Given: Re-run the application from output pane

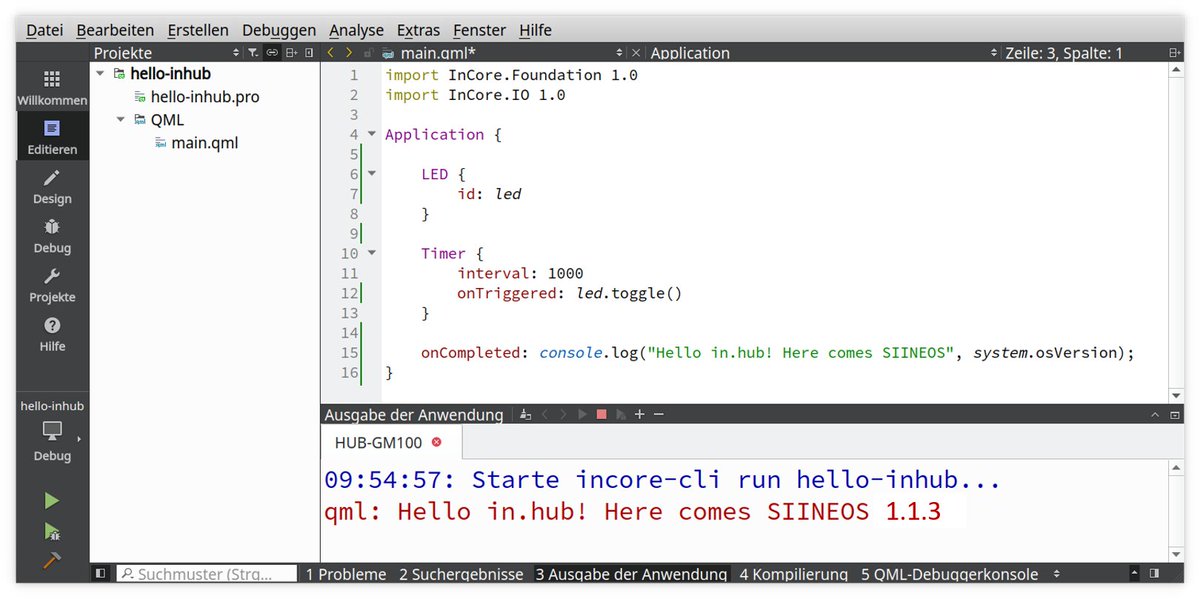Looking at the screenshot, I should point(583,414).
